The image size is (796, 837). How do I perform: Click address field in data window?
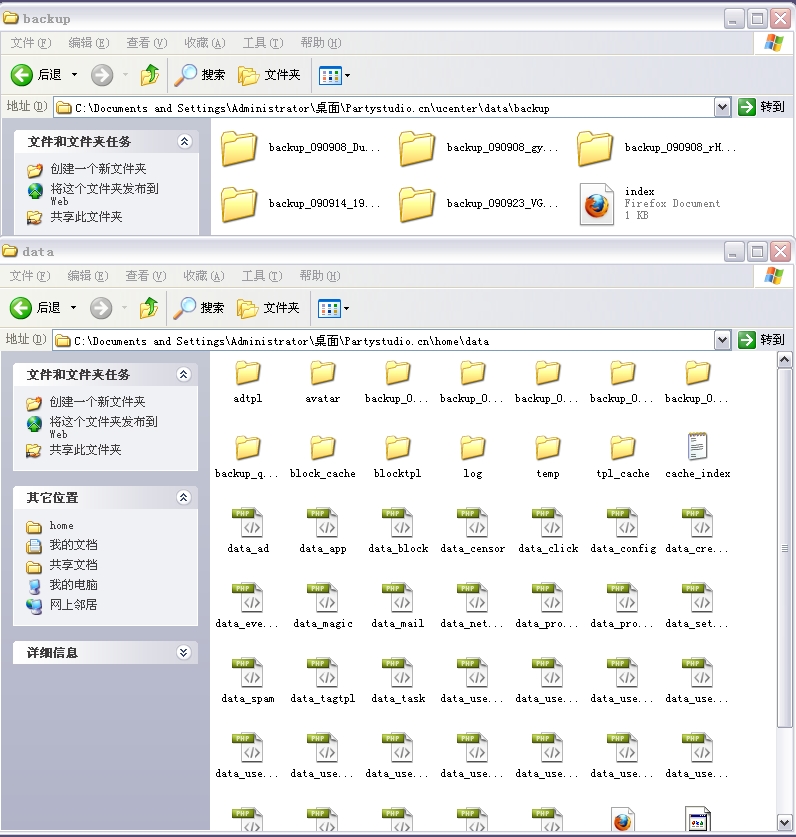[383, 341]
